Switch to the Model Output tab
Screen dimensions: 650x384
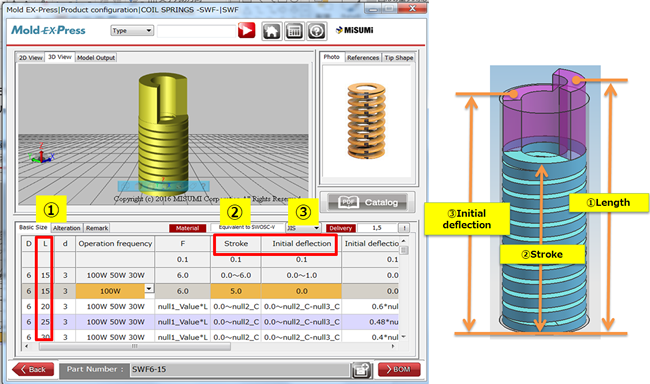96,58
